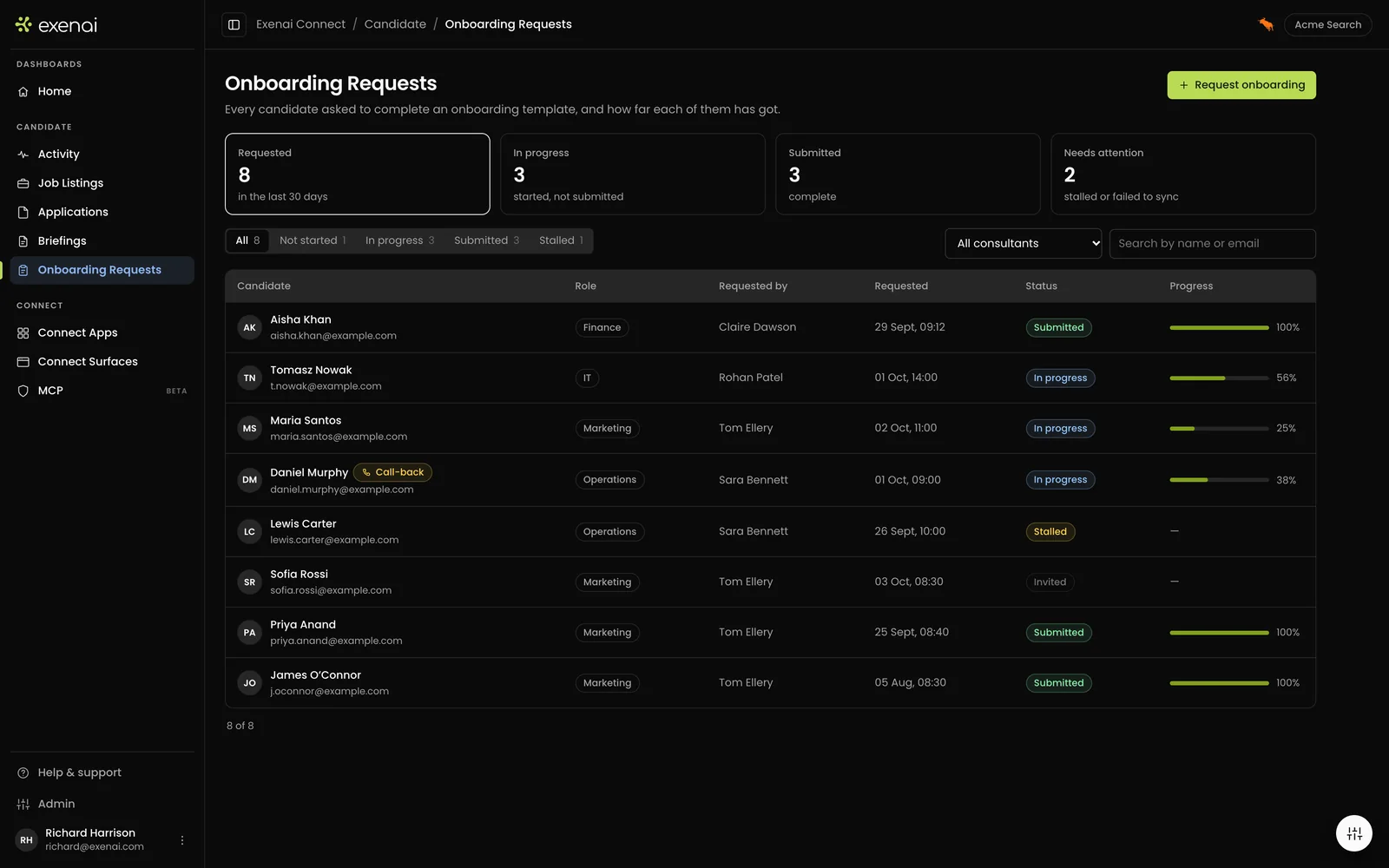Select the All filter tab
The height and width of the screenshot is (868, 1389).
(x=247, y=240)
